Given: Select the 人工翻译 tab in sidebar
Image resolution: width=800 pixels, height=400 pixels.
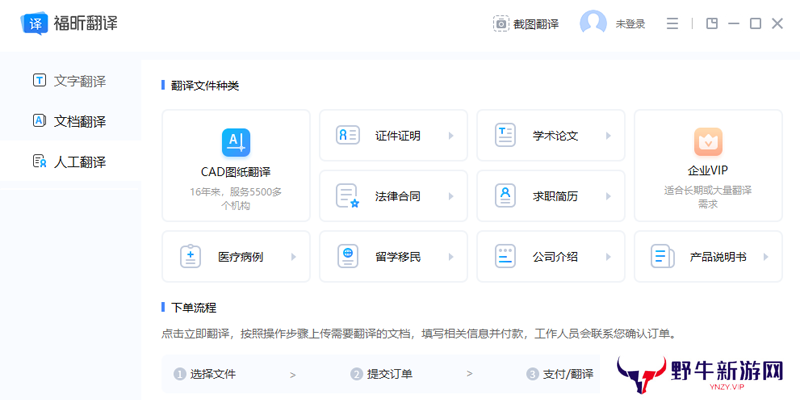Looking at the screenshot, I should click(70, 162).
